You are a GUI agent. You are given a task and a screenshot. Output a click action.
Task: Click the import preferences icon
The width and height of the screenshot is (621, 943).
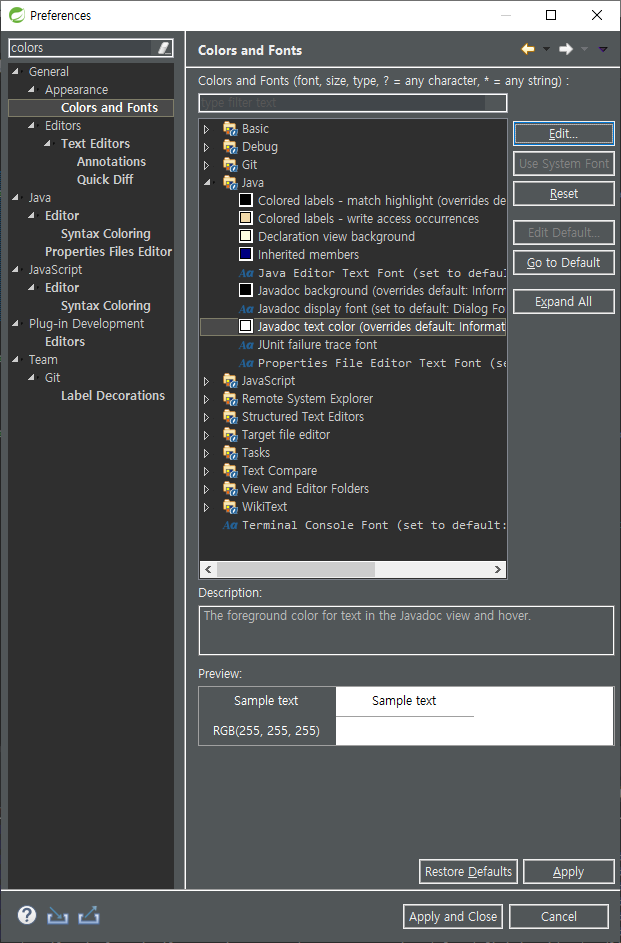click(58, 915)
